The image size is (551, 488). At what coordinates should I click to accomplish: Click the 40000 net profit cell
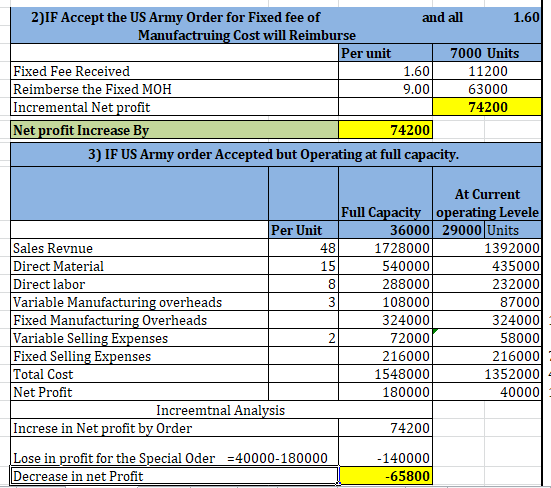tap(487, 392)
